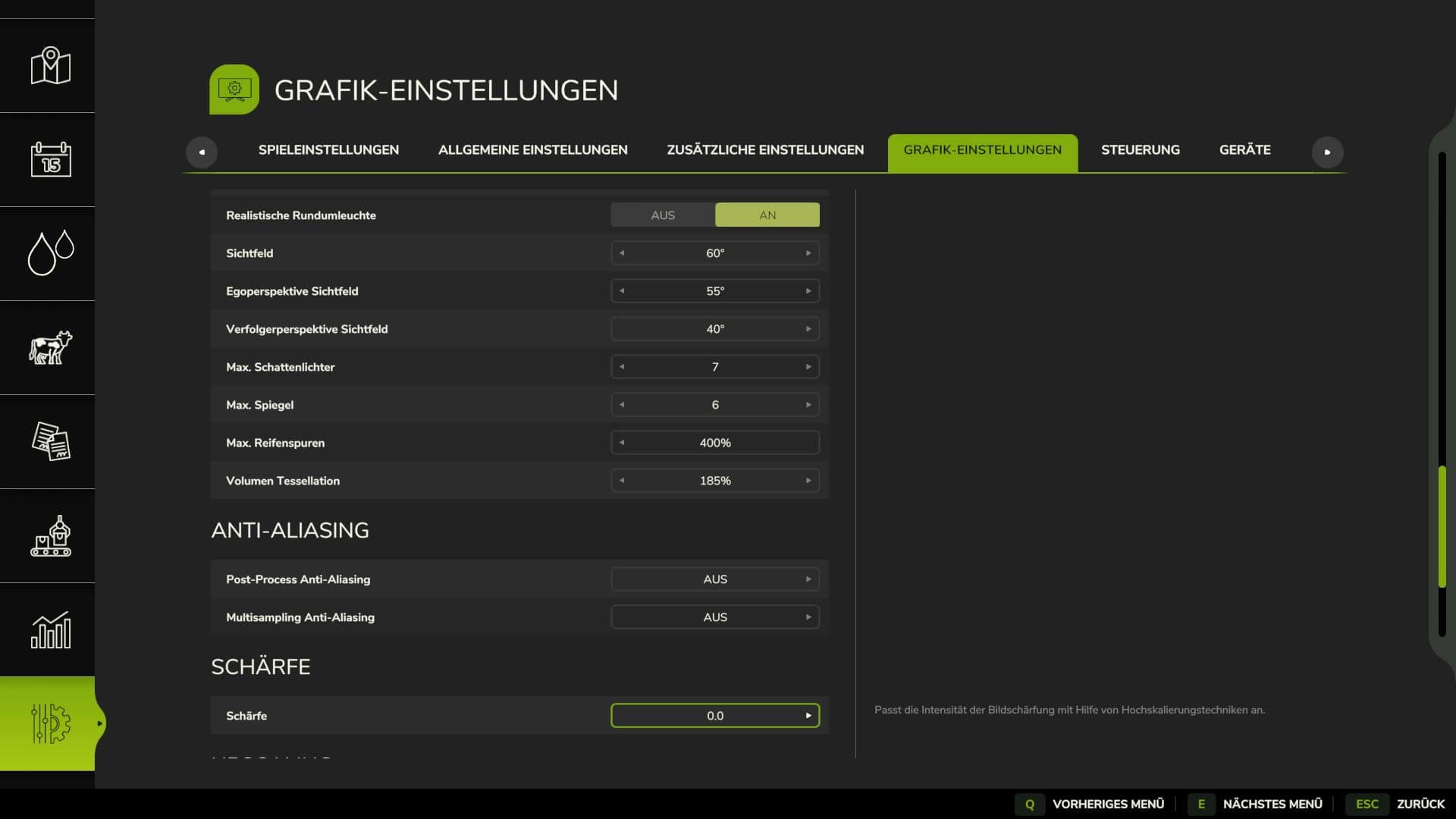Click the green vertical scrollbar thumb

1442,527
